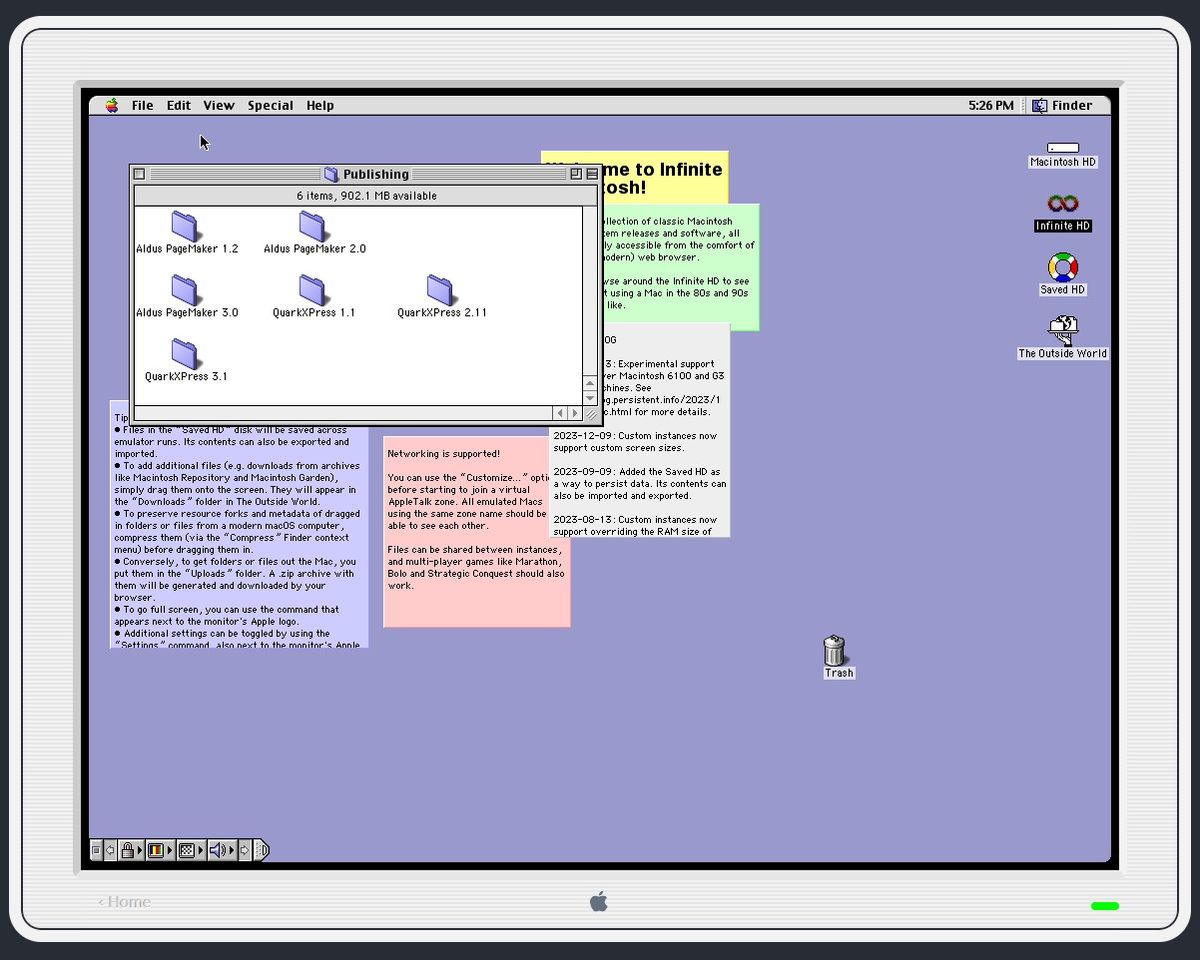Expand padlock module popup arrow in control strip
The height and width of the screenshot is (960, 1200).
click(140, 850)
